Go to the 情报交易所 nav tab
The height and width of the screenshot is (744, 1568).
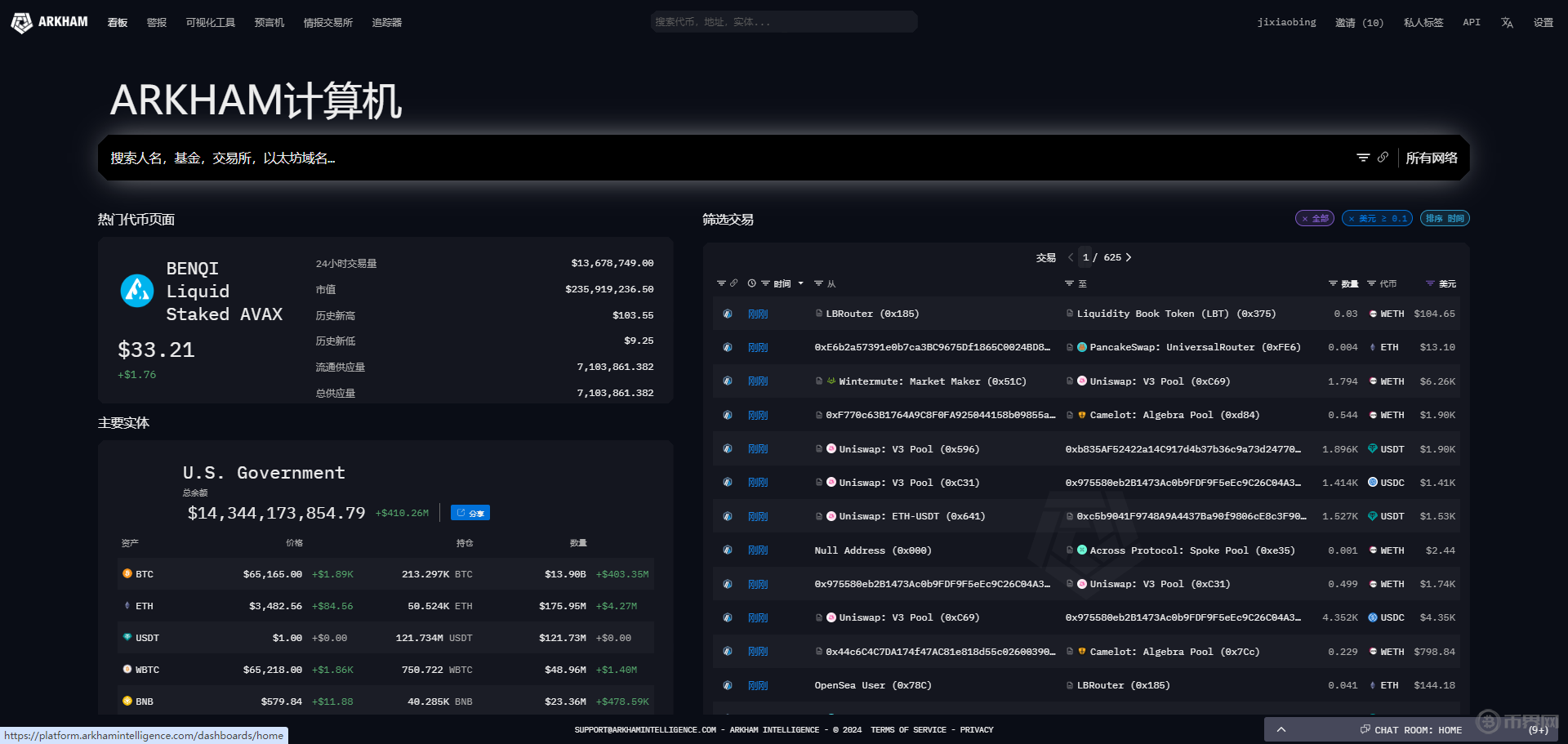(x=327, y=23)
